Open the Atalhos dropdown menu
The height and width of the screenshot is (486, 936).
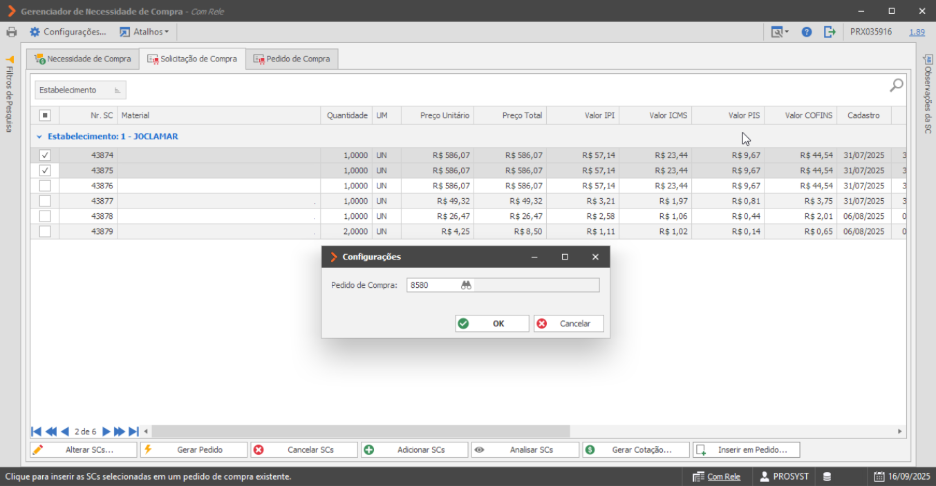(144, 32)
